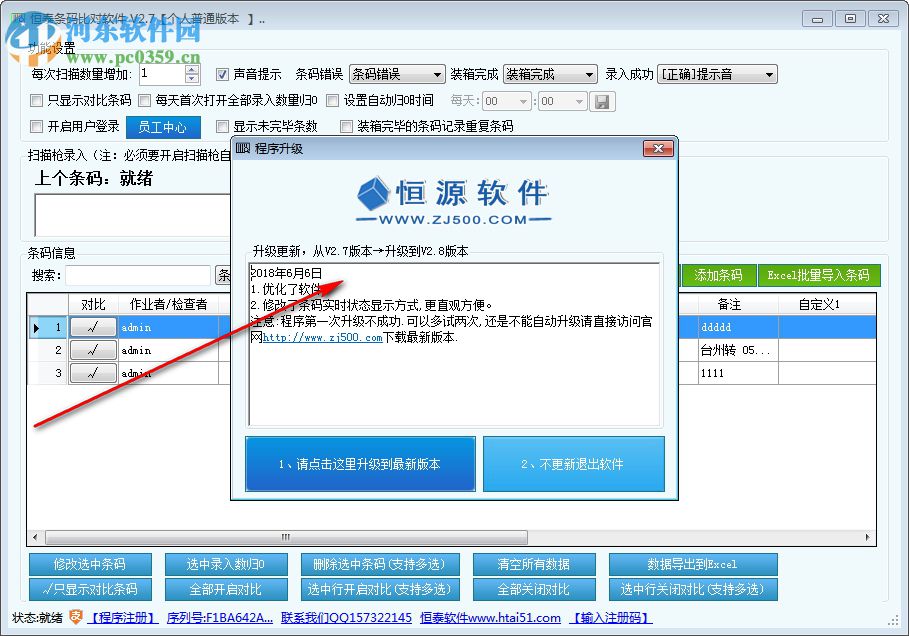Toggle the 显示未完毕条数 checkbox
Image resolution: width=909 pixels, height=636 pixels.
[x=223, y=127]
